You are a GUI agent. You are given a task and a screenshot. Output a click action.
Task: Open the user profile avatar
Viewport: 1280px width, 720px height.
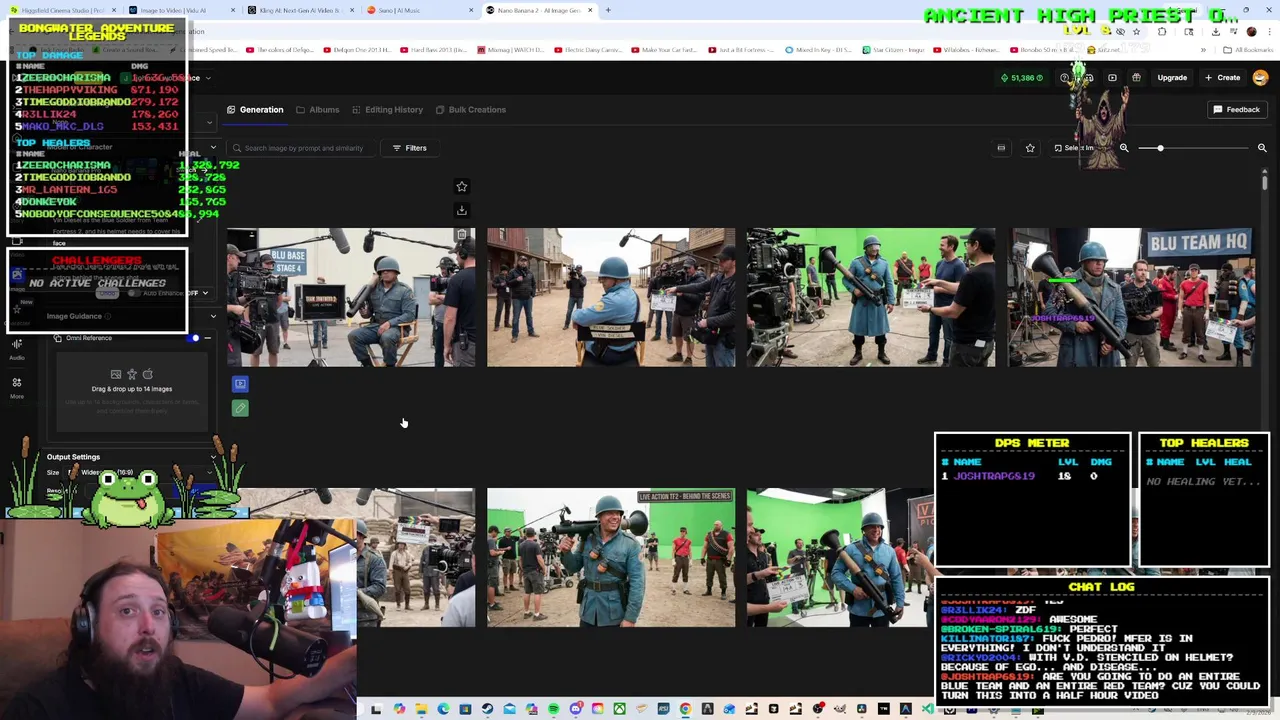pyautogui.click(x=1260, y=78)
